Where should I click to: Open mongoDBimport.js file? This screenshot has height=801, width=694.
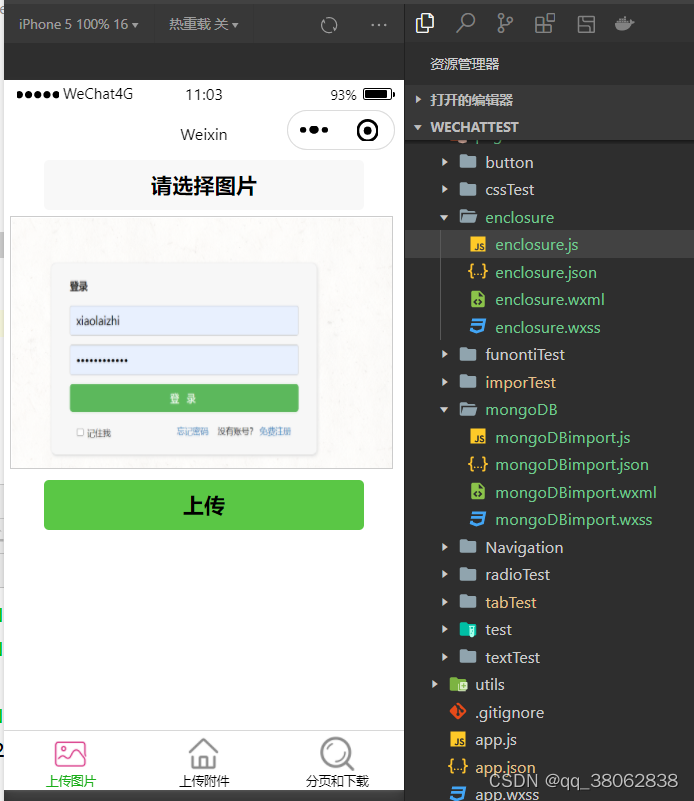pyautogui.click(x=549, y=437)
